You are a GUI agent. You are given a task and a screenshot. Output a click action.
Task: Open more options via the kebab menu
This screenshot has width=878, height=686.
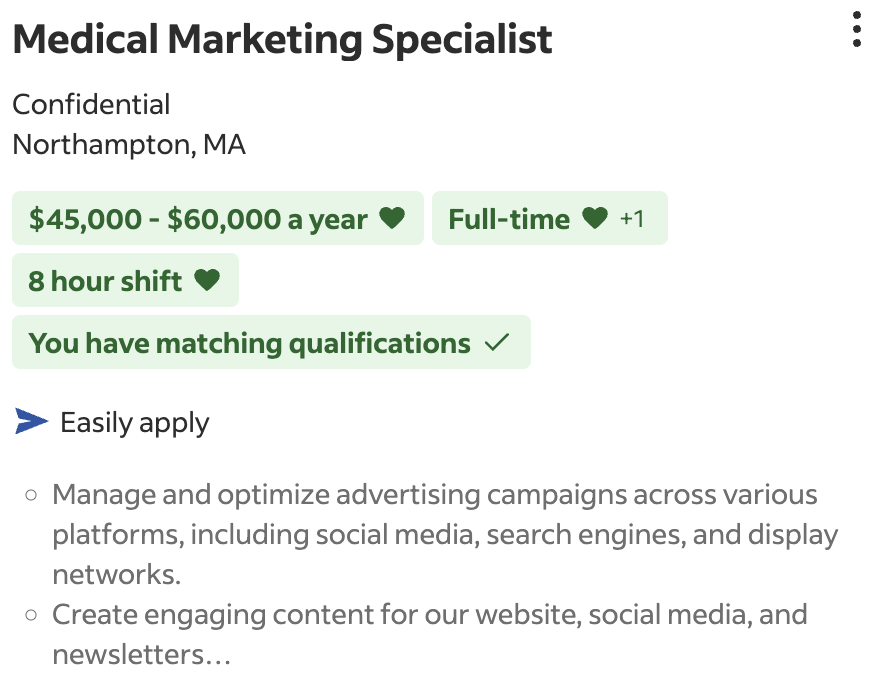[x=855, y=31]
